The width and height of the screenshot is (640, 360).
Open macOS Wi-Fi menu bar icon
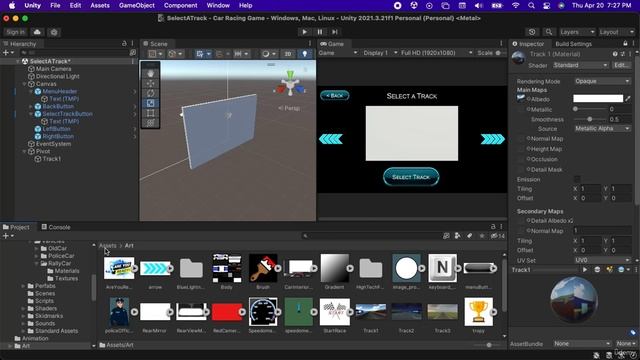(x=516, y=5)
